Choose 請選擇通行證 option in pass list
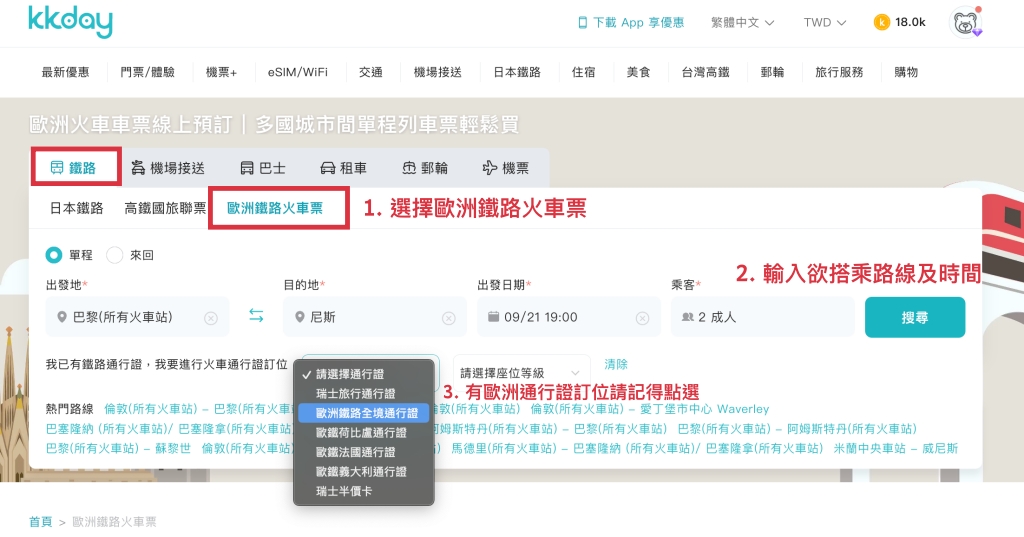This screenshot has height=537, width=1024. (364, 374)
